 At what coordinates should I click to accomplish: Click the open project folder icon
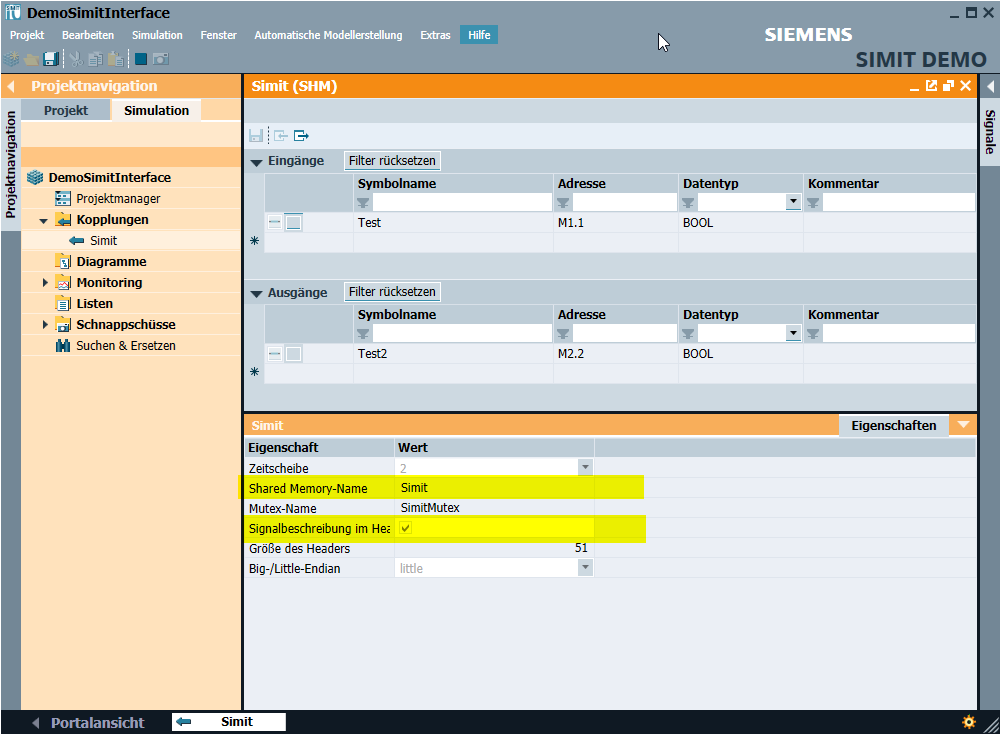(31, 59)
